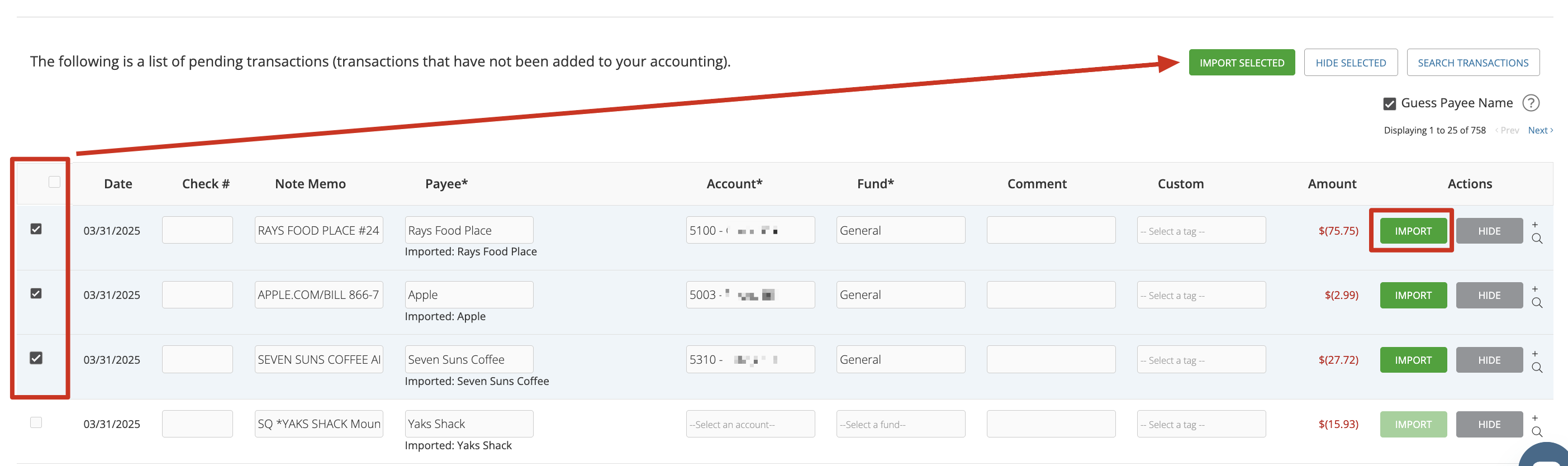1568x466 pixels.
Task: Click the Hide Selected button
Action: (x=1350, y=63)
